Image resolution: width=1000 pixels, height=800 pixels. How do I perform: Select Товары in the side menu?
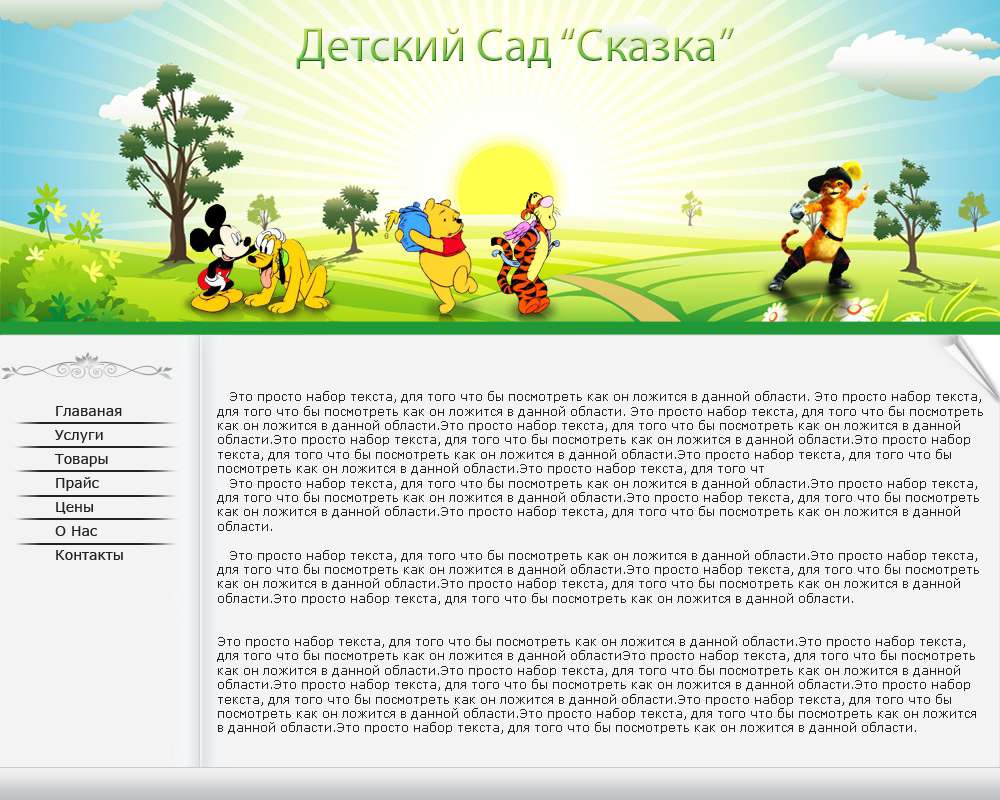click(82, 459)
